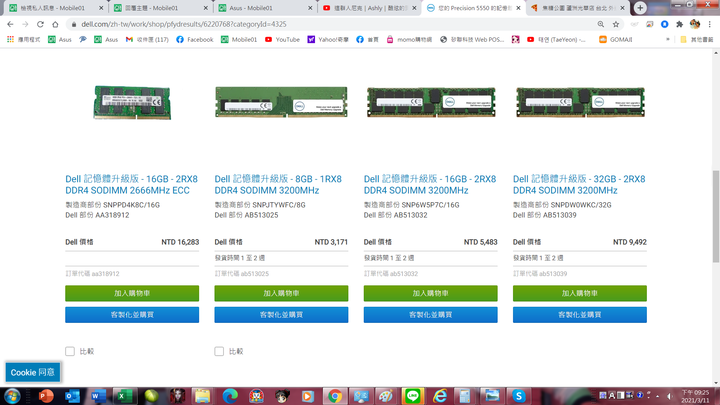Open a new browser tab with the plus icon
Screen dimensions: 720x405
[x=640, y=8]
